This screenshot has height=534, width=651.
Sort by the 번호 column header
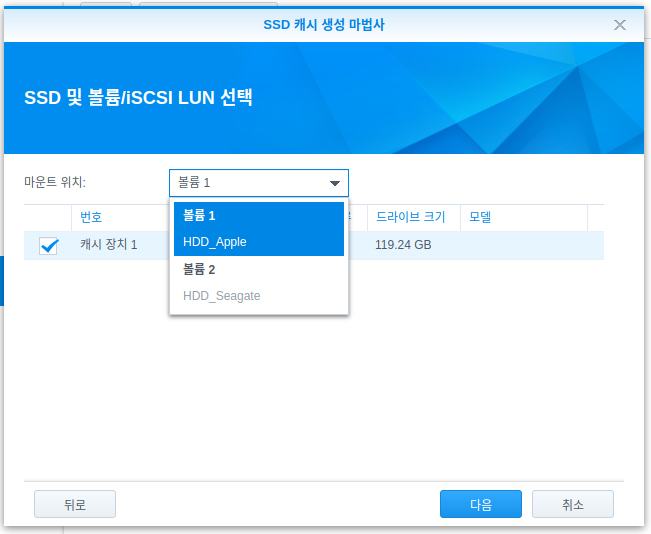(91, 217)
